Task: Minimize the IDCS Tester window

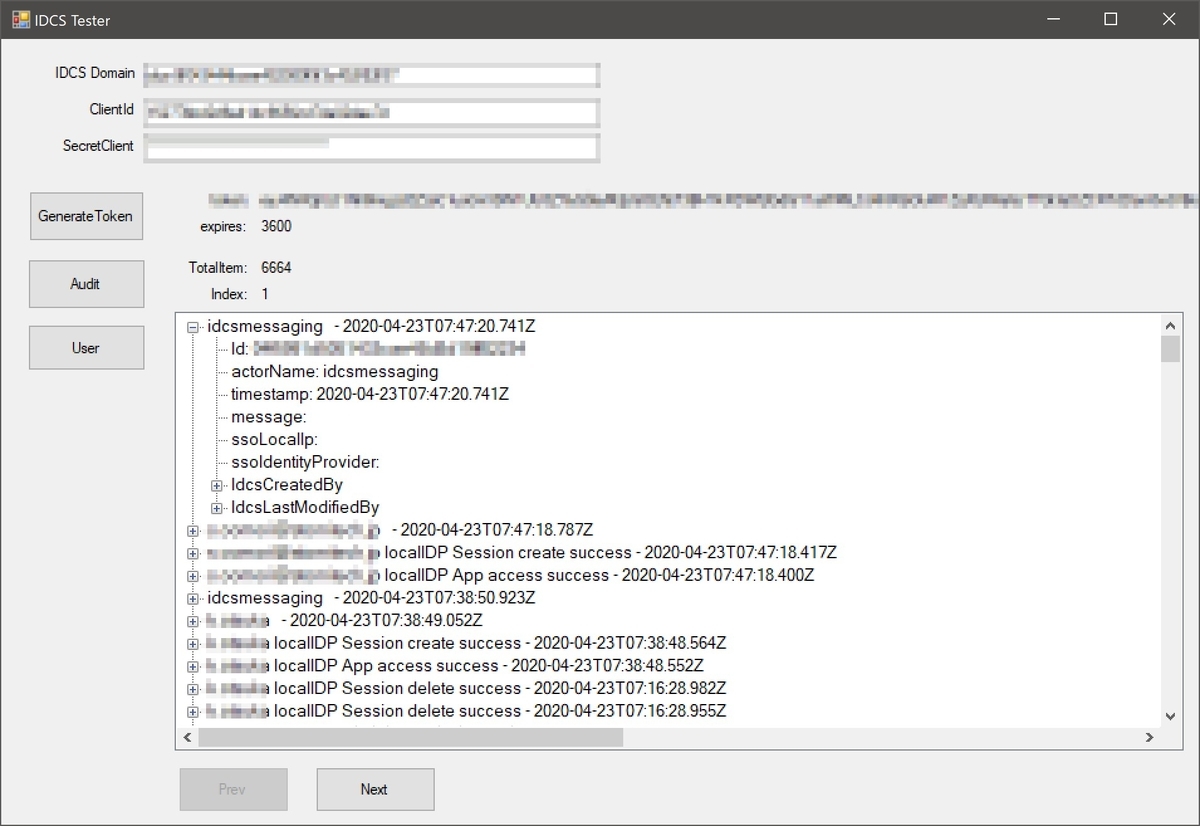Action: pos(1053,19)
